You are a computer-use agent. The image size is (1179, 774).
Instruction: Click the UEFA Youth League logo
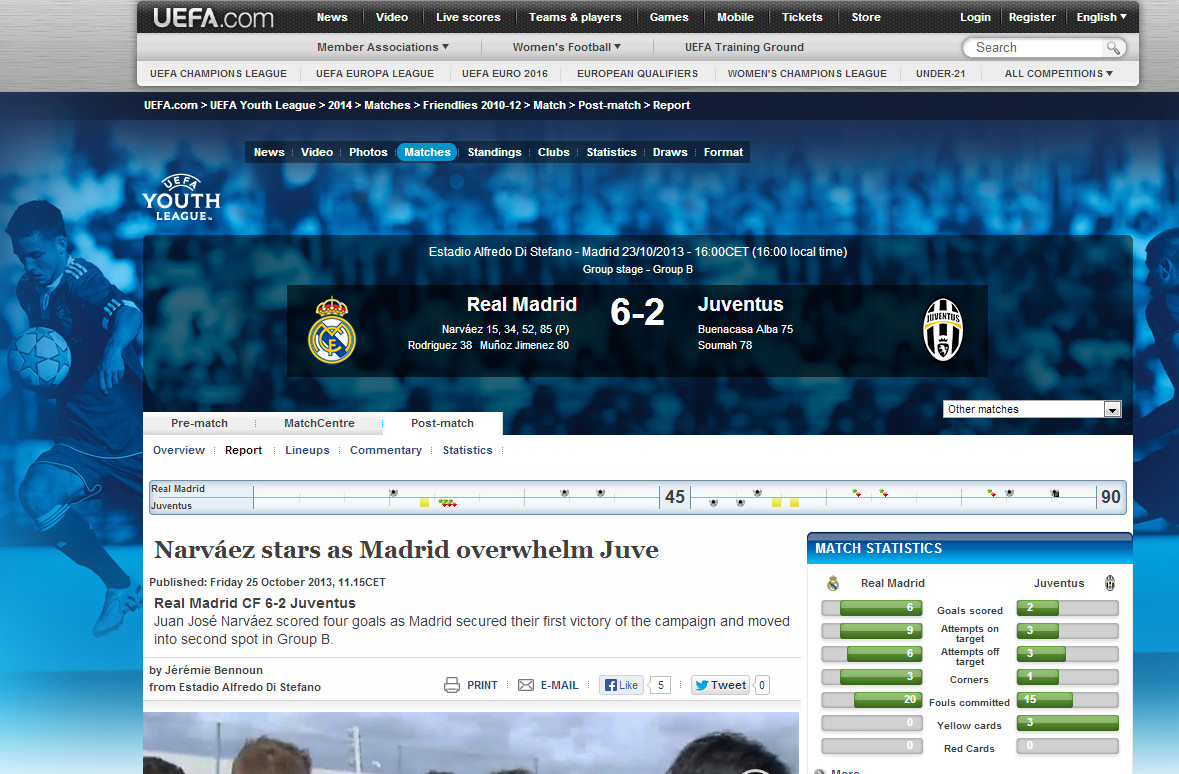(x=181, y=197)
